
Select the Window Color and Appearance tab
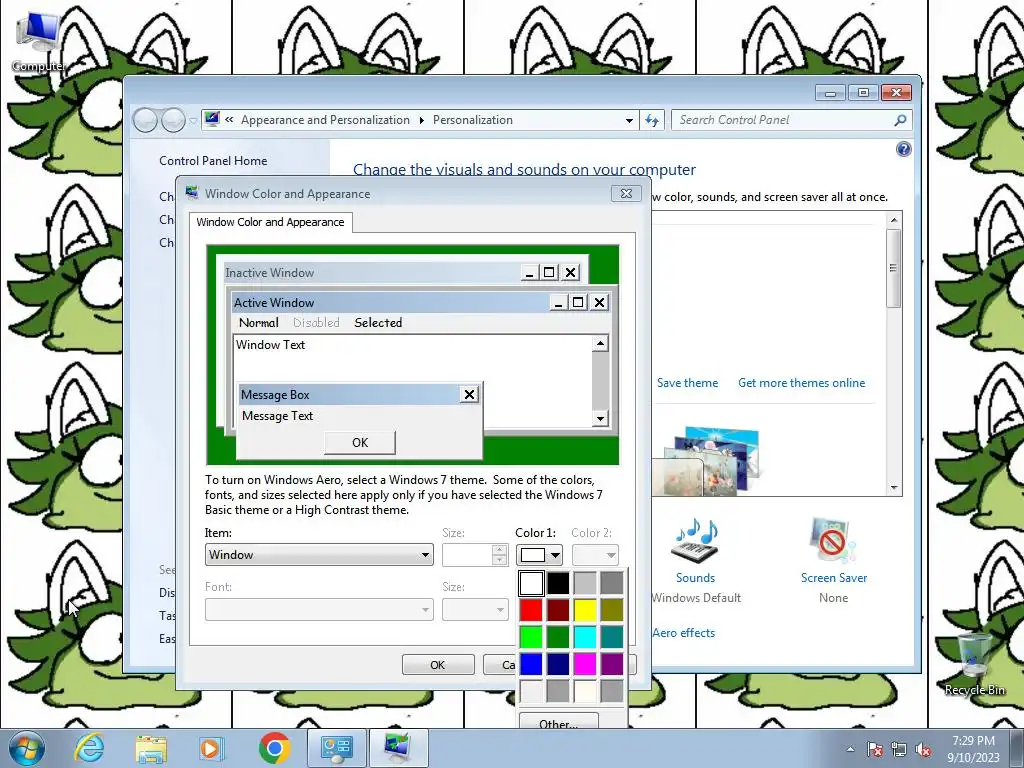(x=270, y=222)
